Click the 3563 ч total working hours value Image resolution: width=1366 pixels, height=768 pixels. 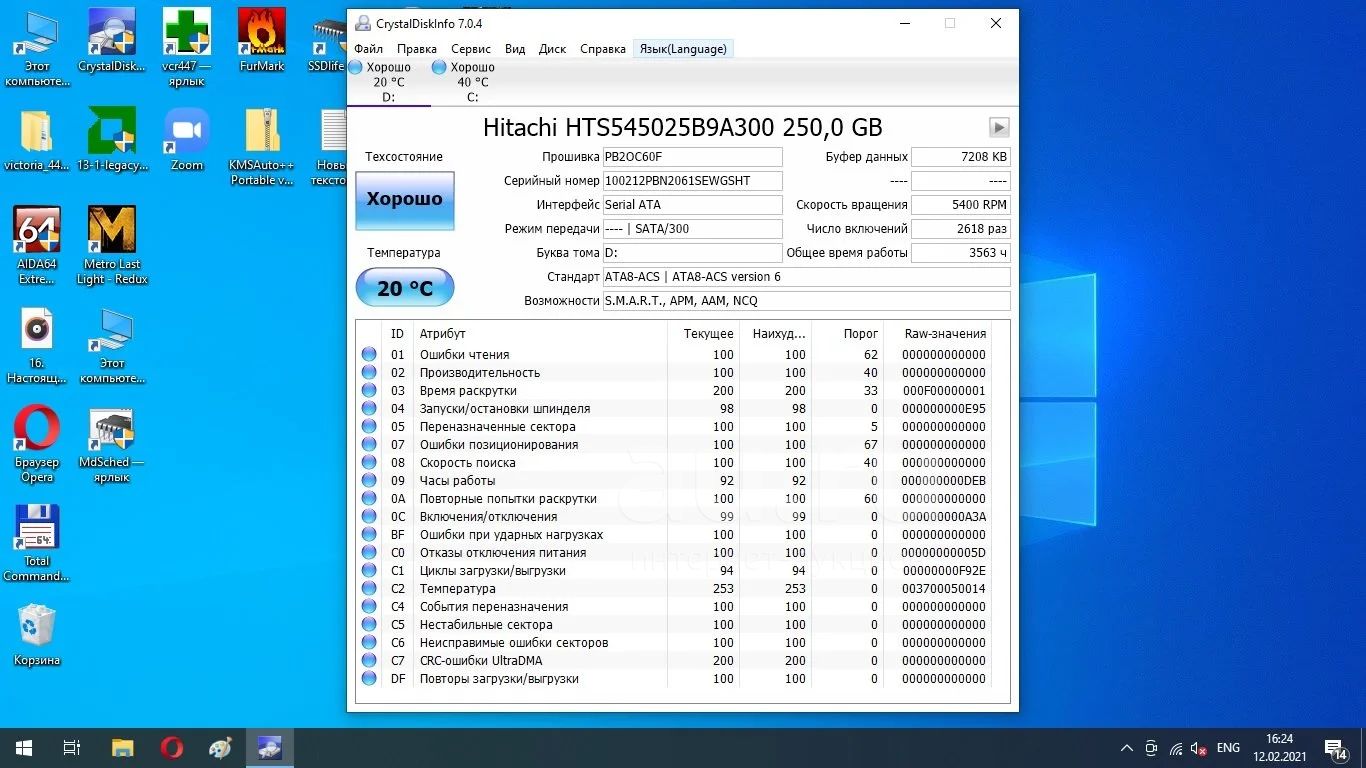[961, 253]
